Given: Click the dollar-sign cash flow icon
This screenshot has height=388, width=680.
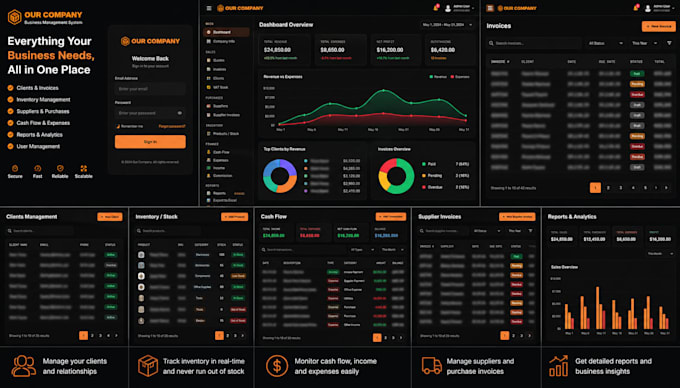Looking at the screenshot, I should (277, 366).
